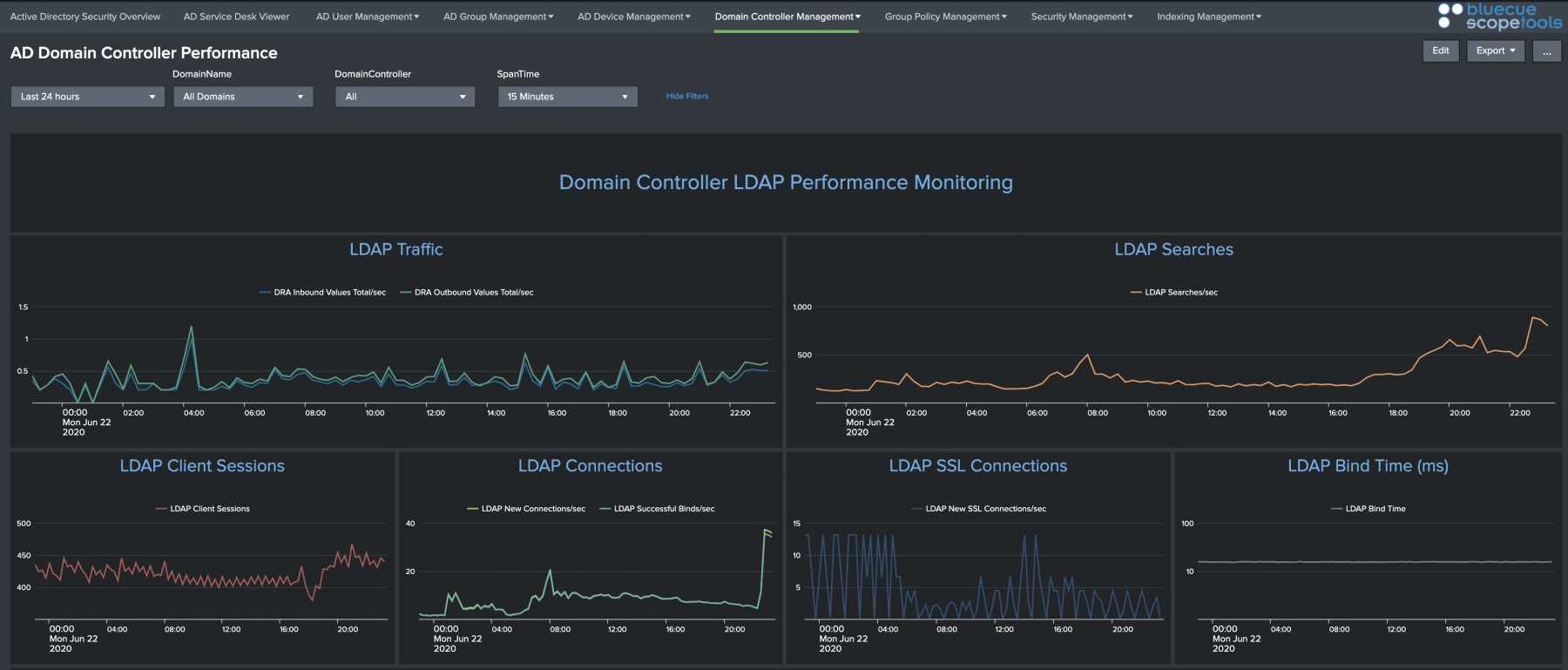Viewport: 1568px width, 670px height.
Task: Select the SpanTime 15 Minutes dropdown
Action: coord(568,97)
